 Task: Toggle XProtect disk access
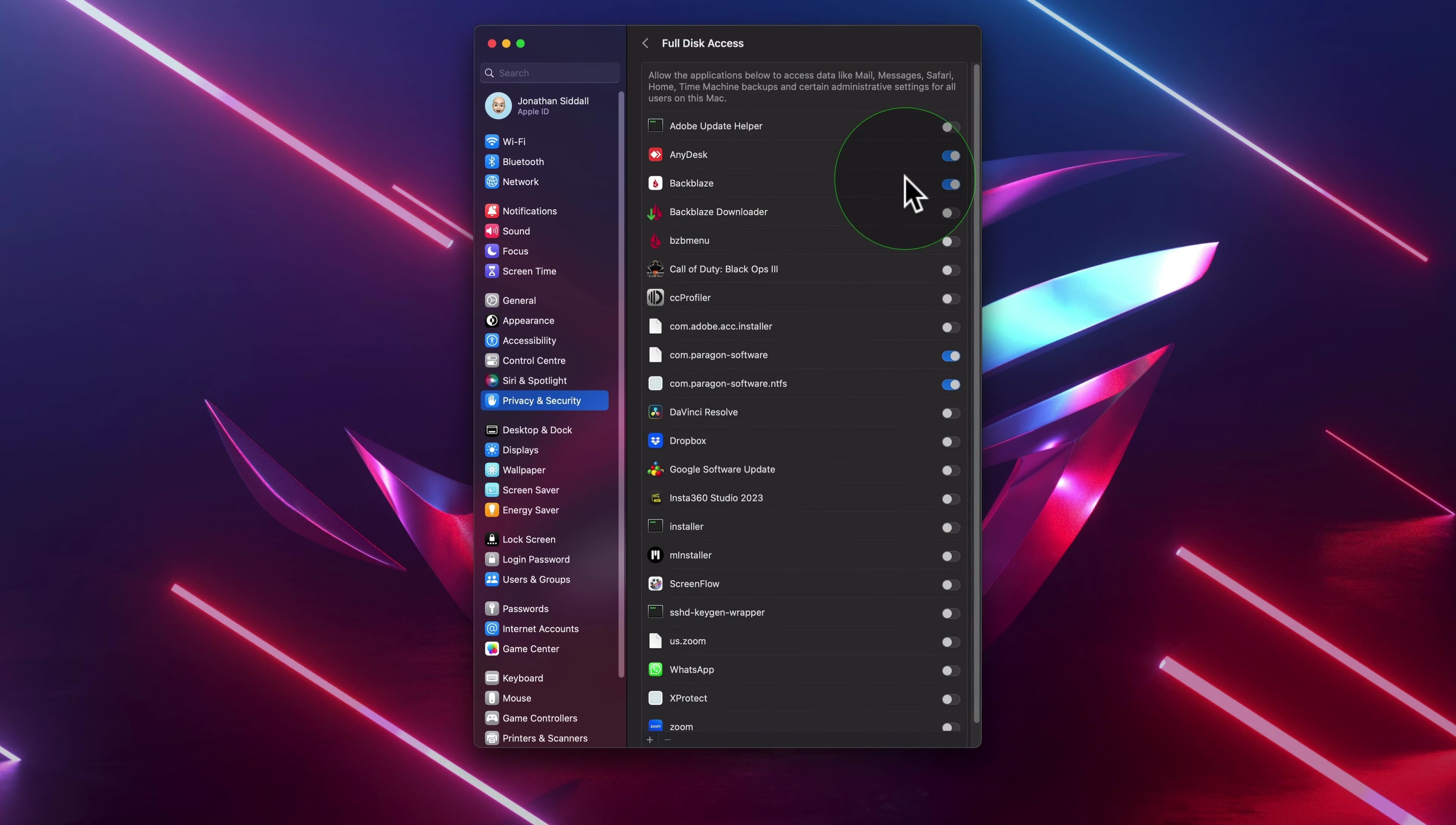[x=951, y=699]
